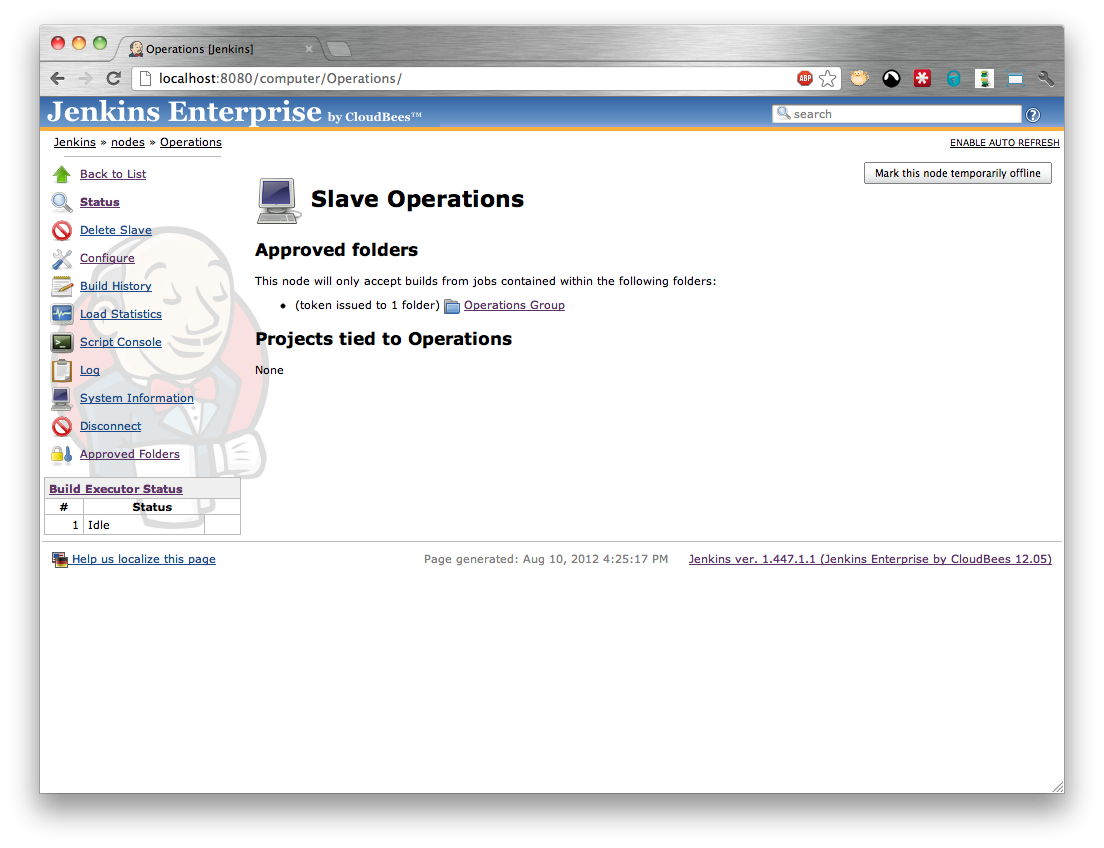Click the browser back arrow
The height and width of the screenshot is (848, 1104).
[x=58, y=78]
